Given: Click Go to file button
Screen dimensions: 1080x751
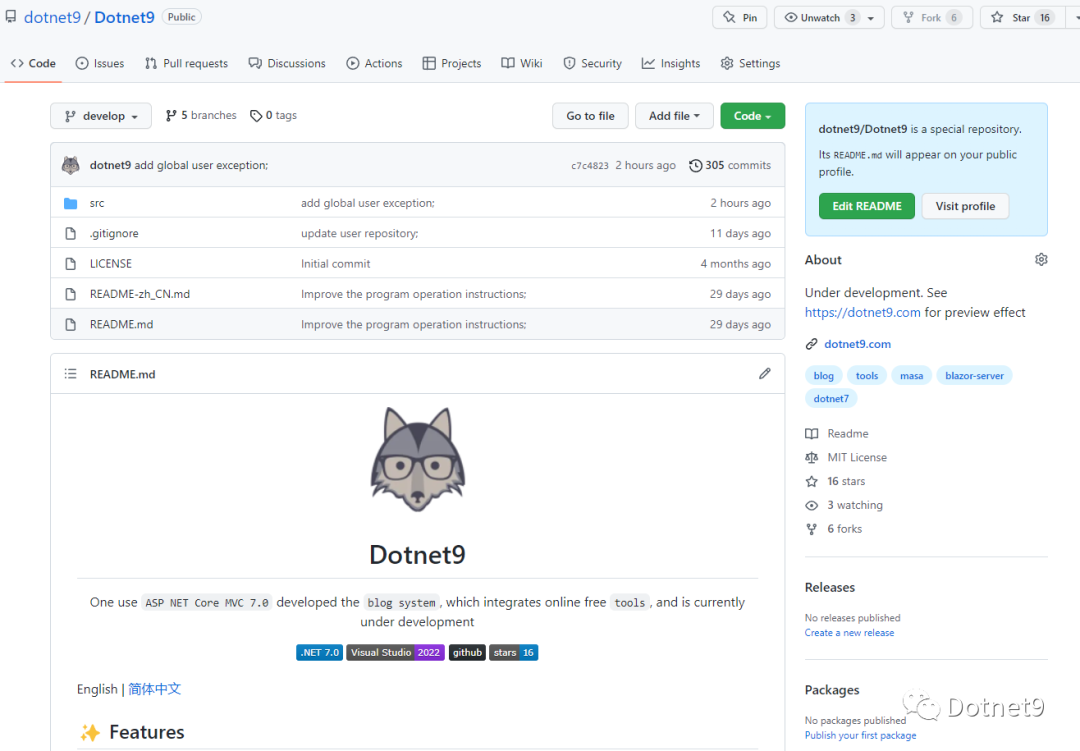Looking at the screenshot, I should (590, 116).
